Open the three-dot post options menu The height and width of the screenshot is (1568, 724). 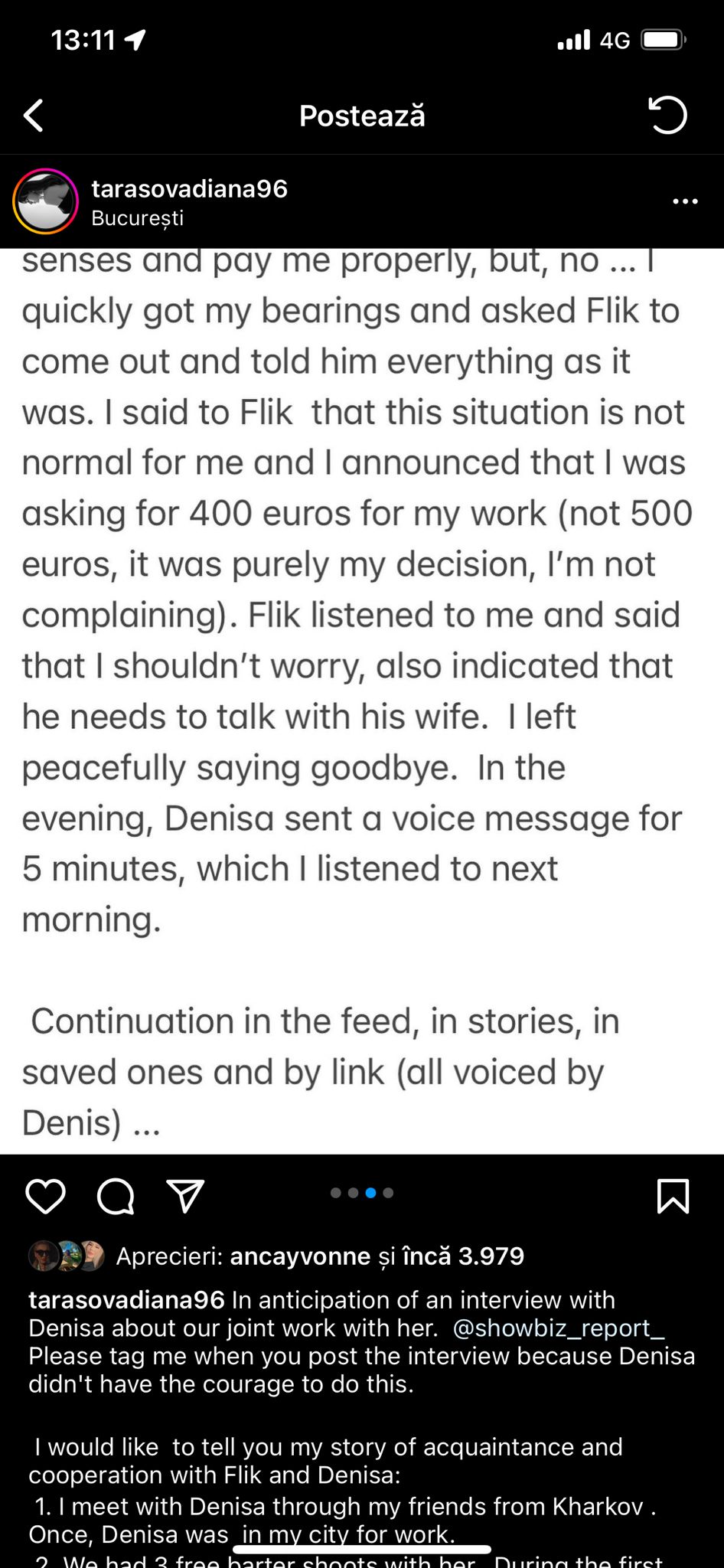(684, 202)
